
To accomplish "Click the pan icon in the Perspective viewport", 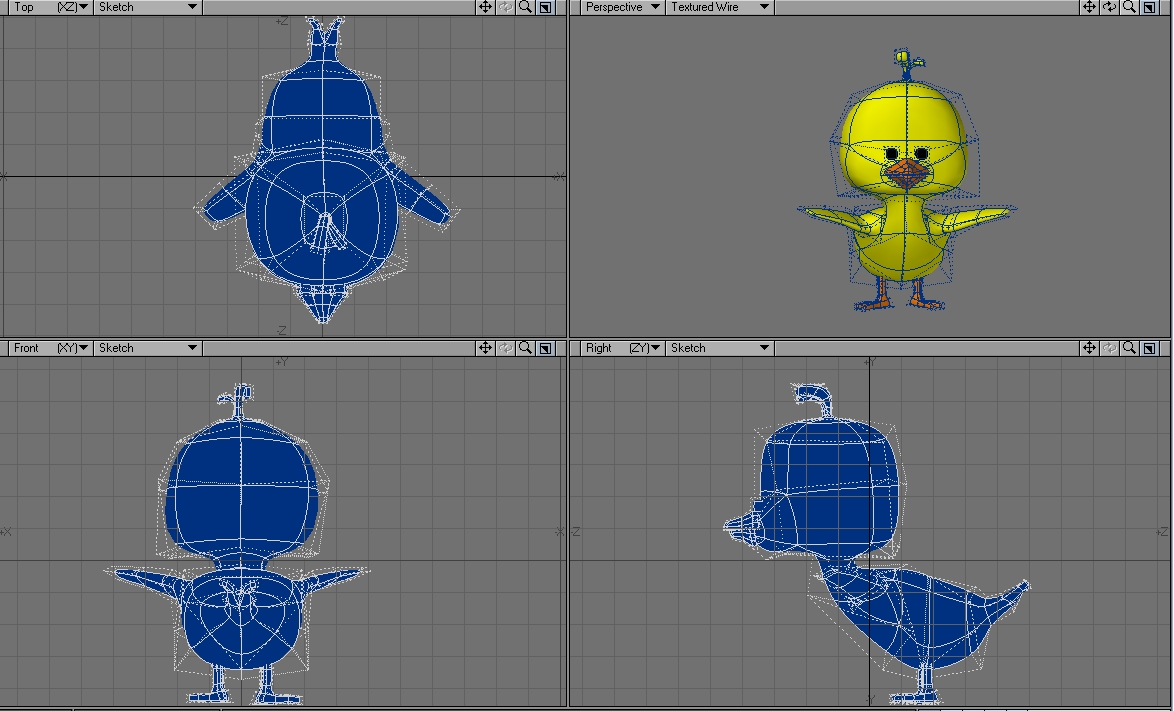I will 1089,7.
